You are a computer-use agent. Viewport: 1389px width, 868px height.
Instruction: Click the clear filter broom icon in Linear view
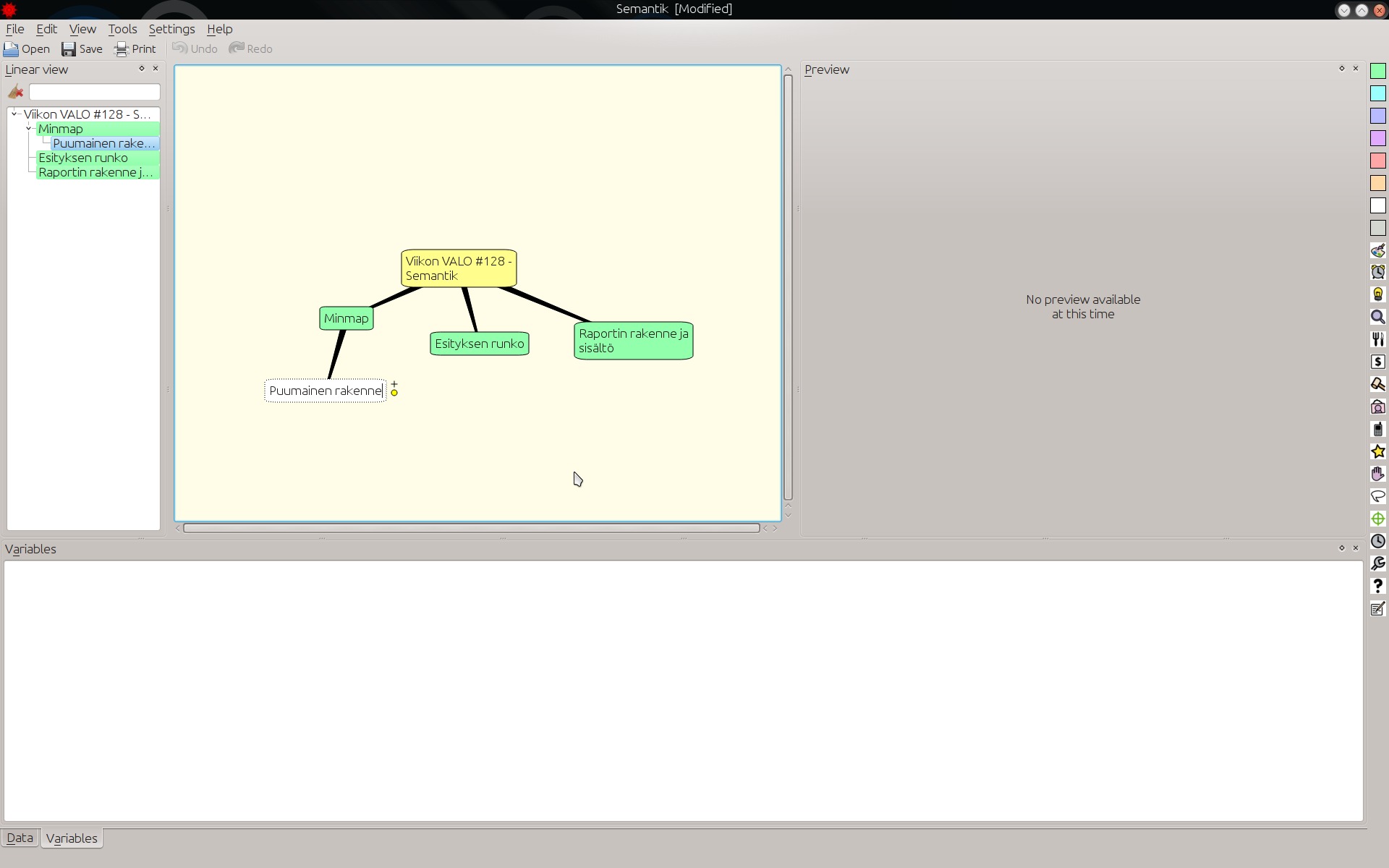coord(16,92)
